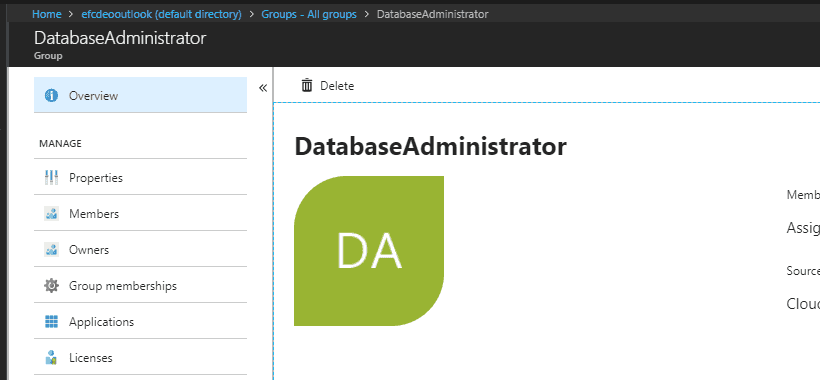The width and height of the screenshot is (820, 380).
Task: Click the Group memberships gear icon
Action: point(51,285)
